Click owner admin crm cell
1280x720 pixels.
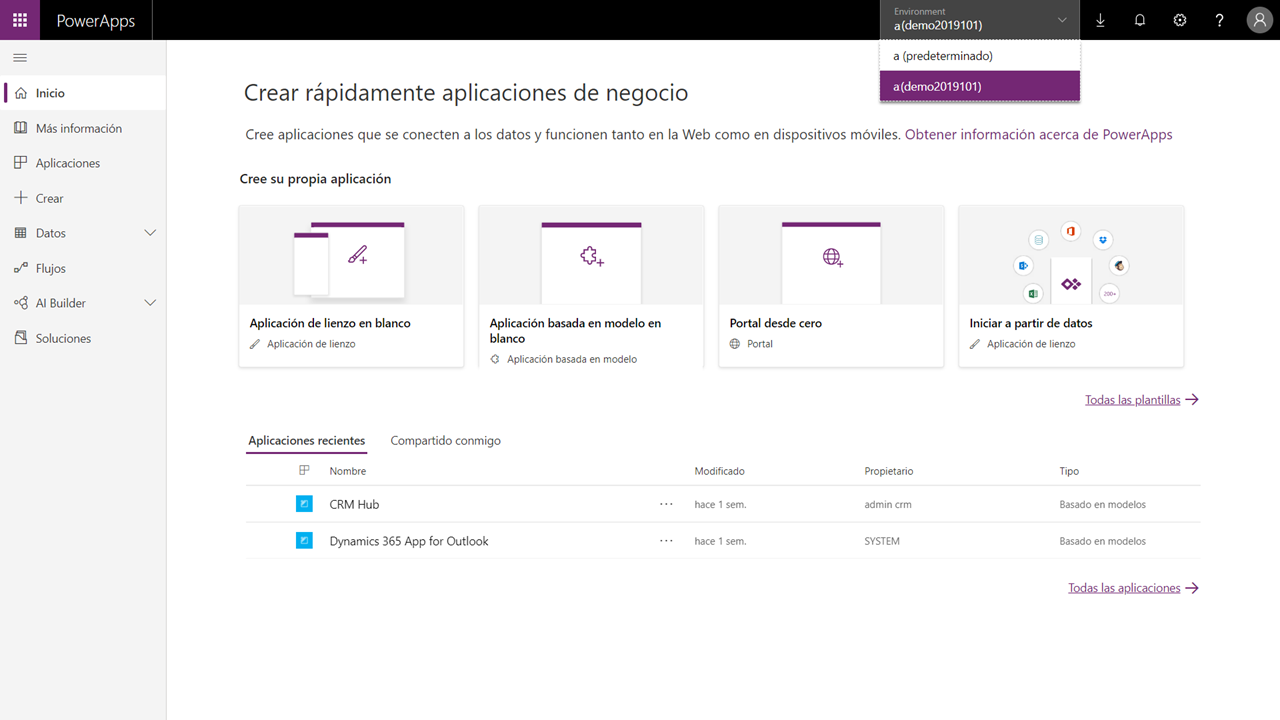click(888, 504)
